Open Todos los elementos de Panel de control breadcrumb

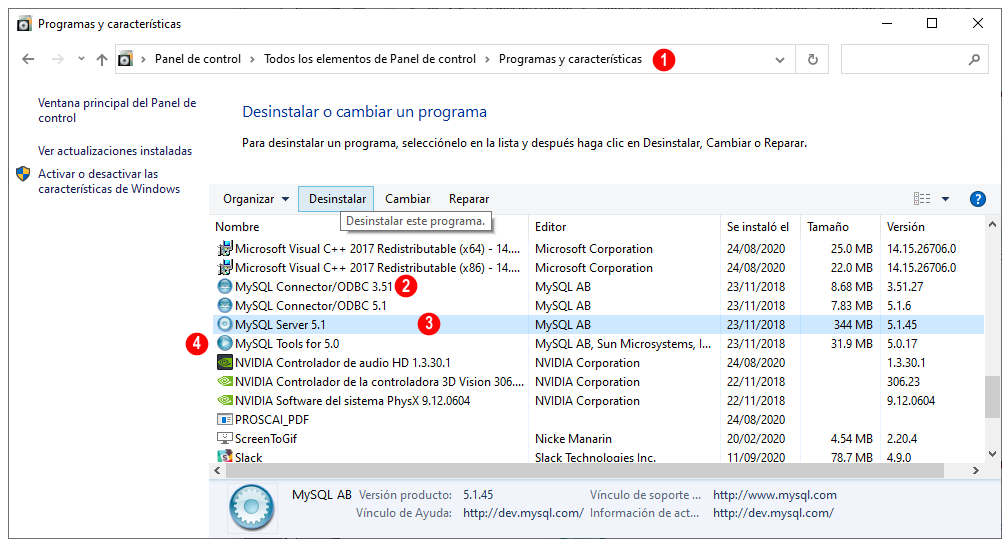coord(370,59)
